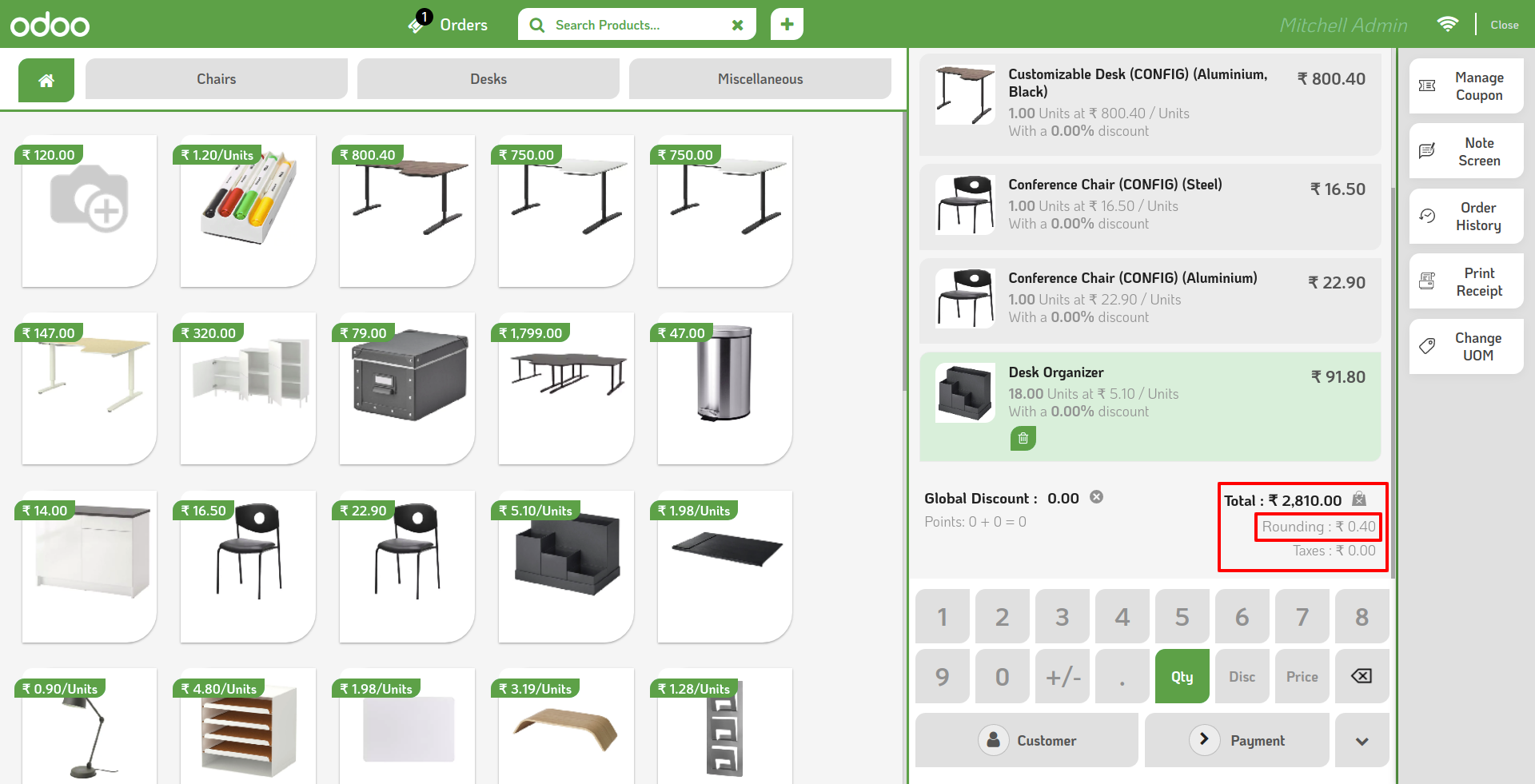Screen dimensions: 1535x784
Task: Expand more payment options chevron
Action: (x=1362, y=741)
